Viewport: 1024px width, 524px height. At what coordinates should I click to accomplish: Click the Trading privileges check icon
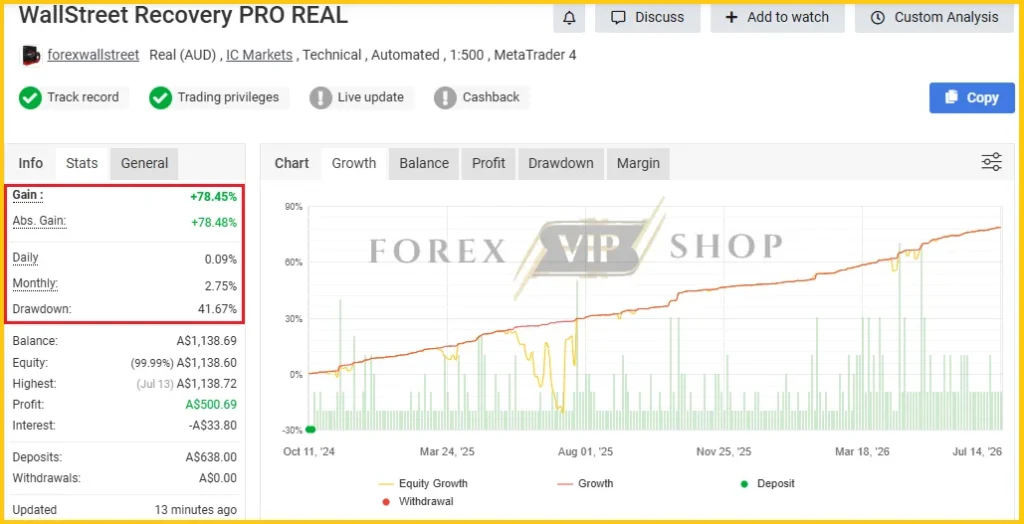point(160,97)
